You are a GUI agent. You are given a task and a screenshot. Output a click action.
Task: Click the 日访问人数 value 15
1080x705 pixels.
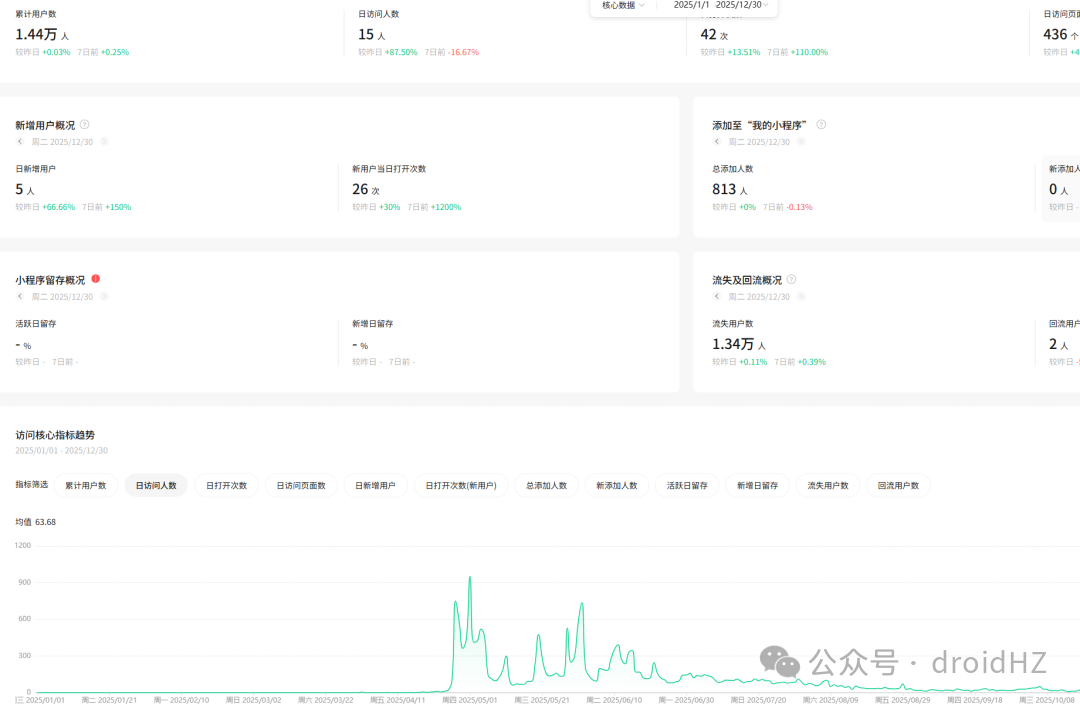(366, 34)
